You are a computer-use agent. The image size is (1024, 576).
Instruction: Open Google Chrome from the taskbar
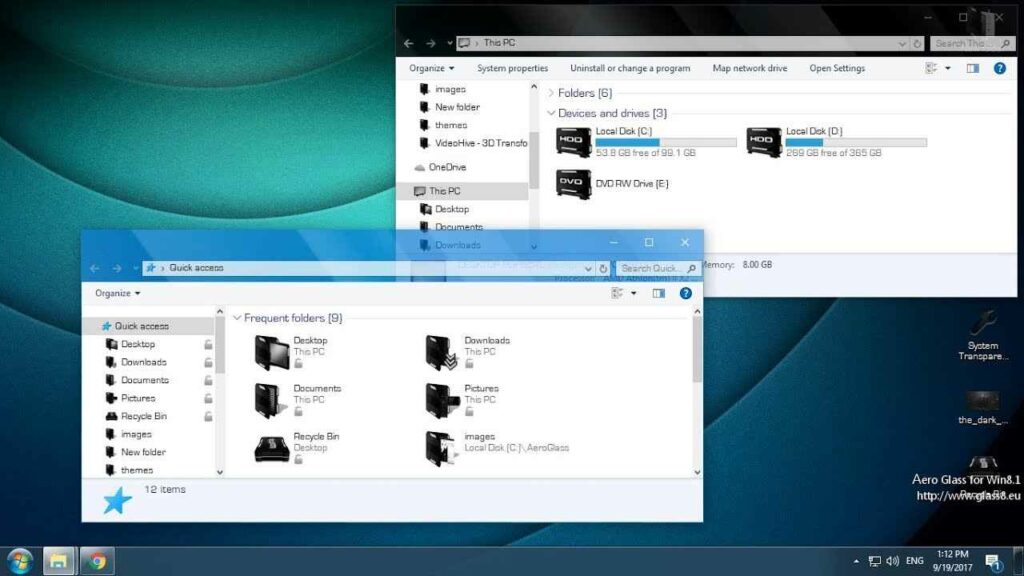tap(96, 560)
